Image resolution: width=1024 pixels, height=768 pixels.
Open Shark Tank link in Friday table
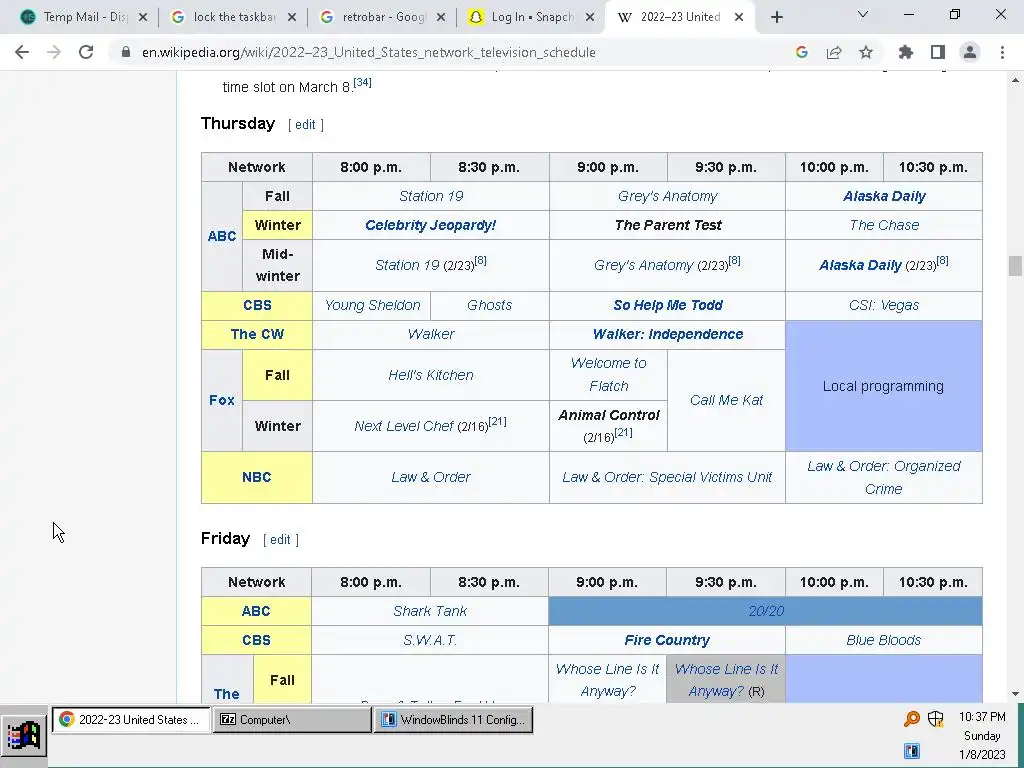(430, 611)
